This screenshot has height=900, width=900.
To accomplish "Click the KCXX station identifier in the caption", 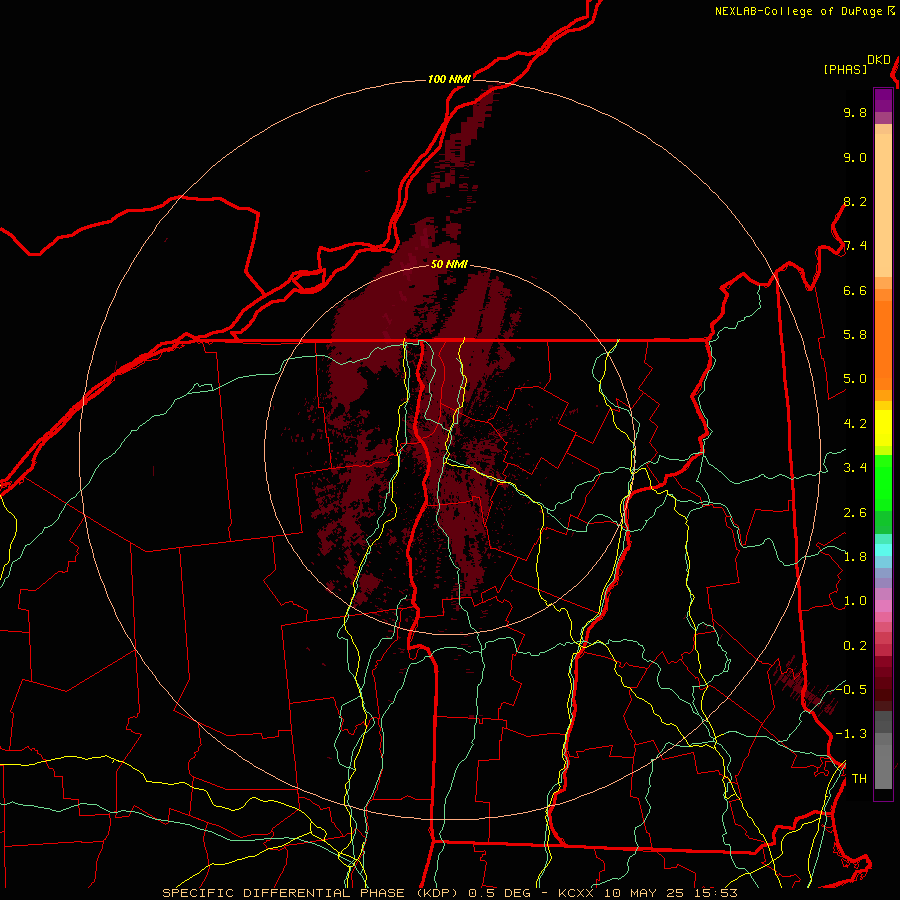I will 576,893.
